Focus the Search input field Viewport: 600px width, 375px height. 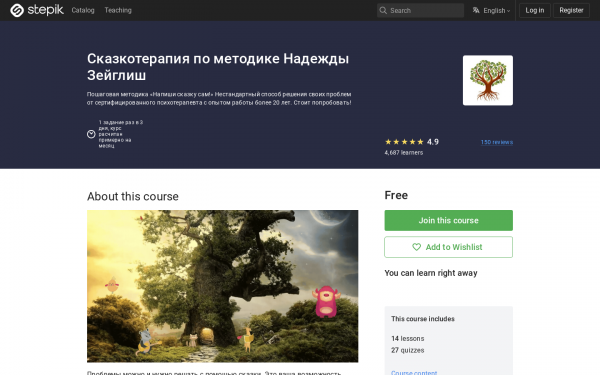tap(420, 10)
